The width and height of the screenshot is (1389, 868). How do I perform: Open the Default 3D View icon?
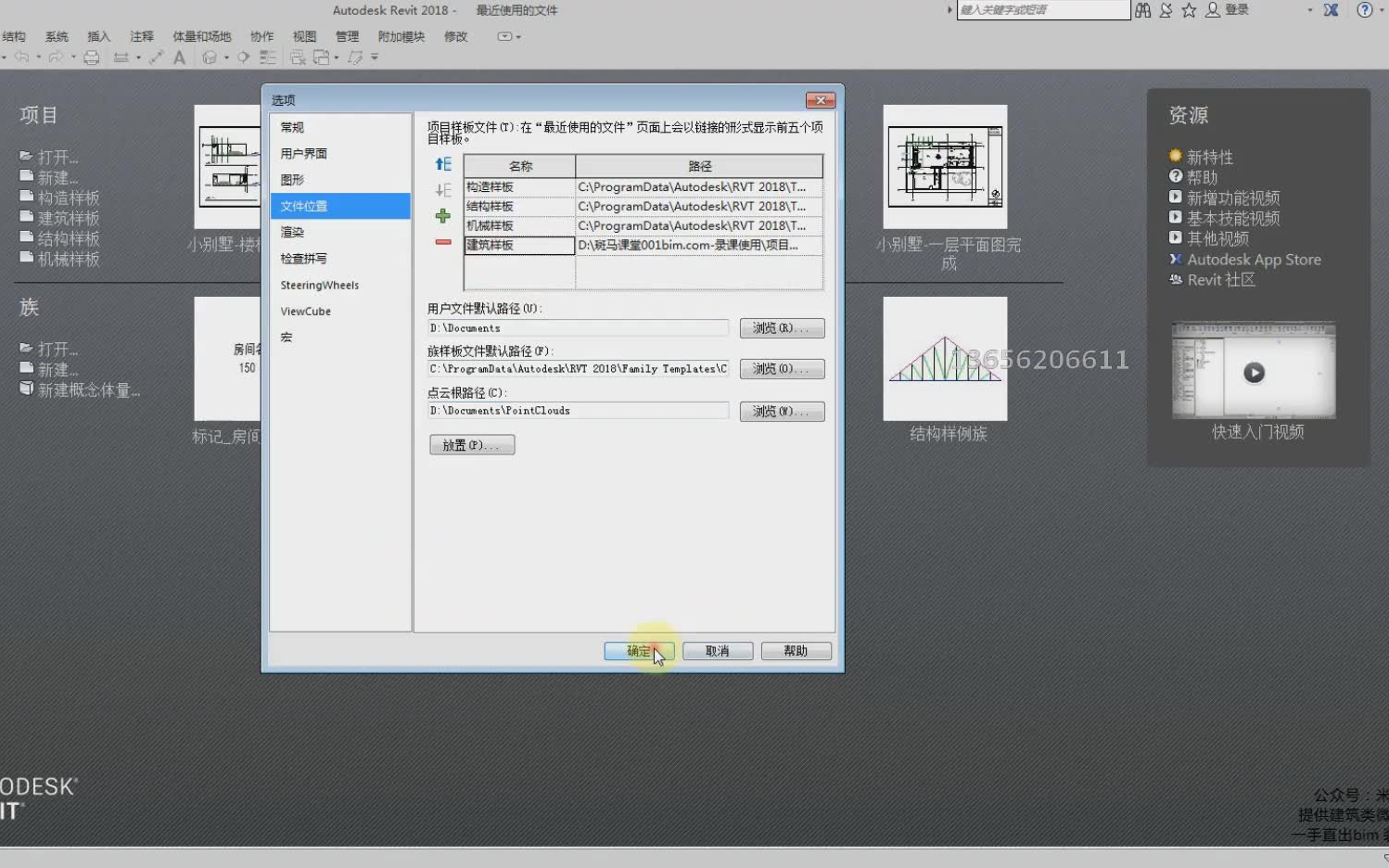(210, 57)
